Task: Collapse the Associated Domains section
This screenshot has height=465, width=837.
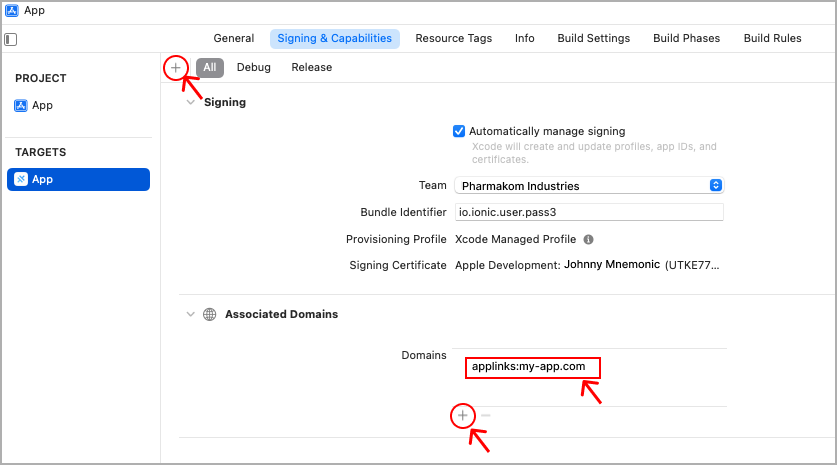Action: click(x=190, y=314)
